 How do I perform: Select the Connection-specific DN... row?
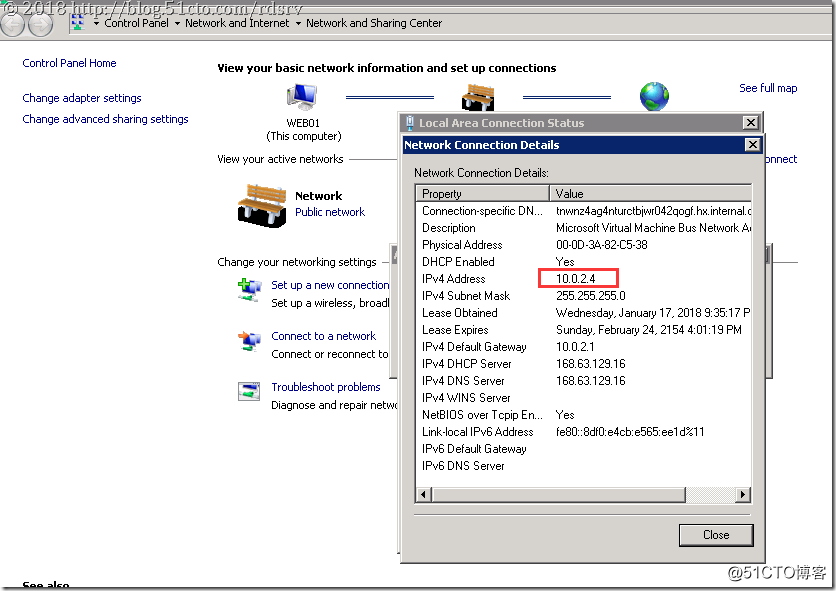(584, 211)
